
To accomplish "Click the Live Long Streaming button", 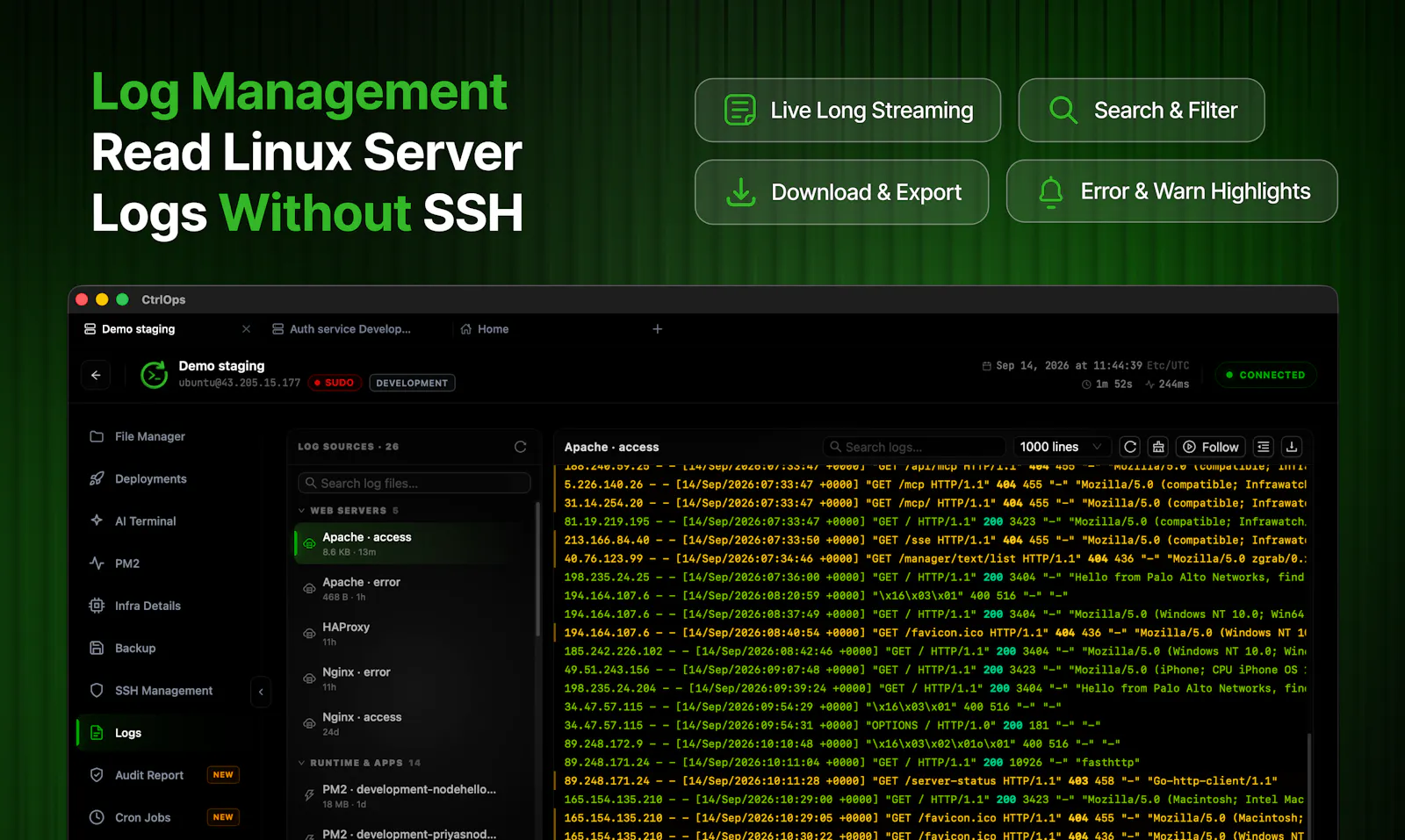I will coord(848,111).
